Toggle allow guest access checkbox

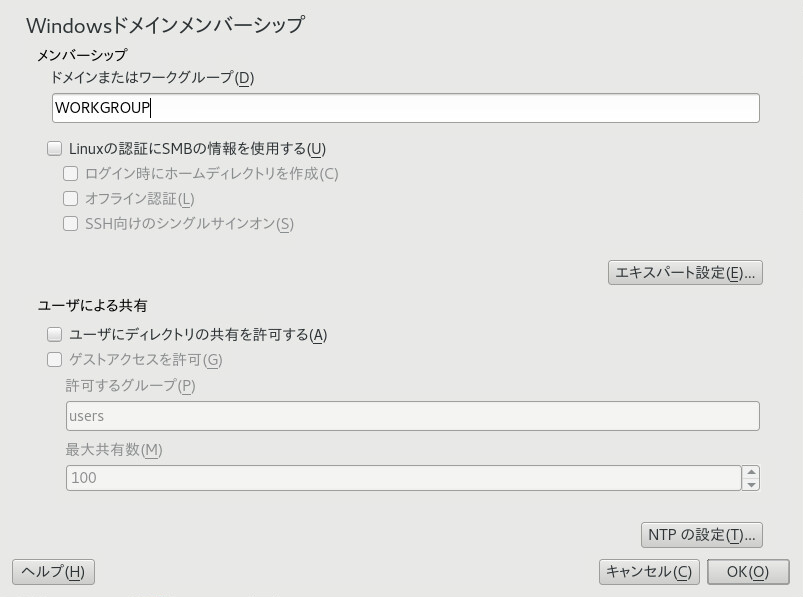(x=55, y=360)
